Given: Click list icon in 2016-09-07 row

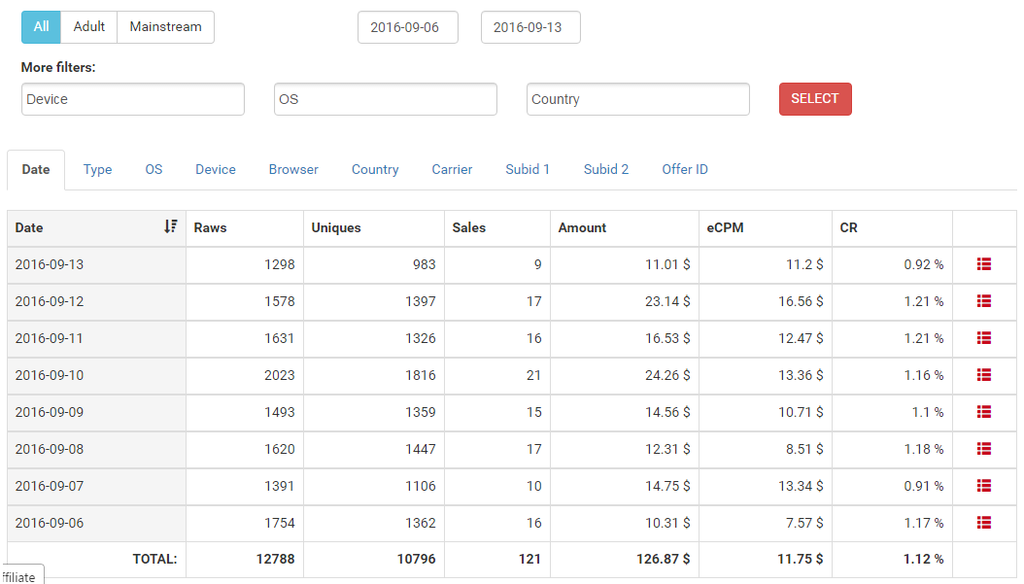Looking at the screenshot, I should 984,486.
